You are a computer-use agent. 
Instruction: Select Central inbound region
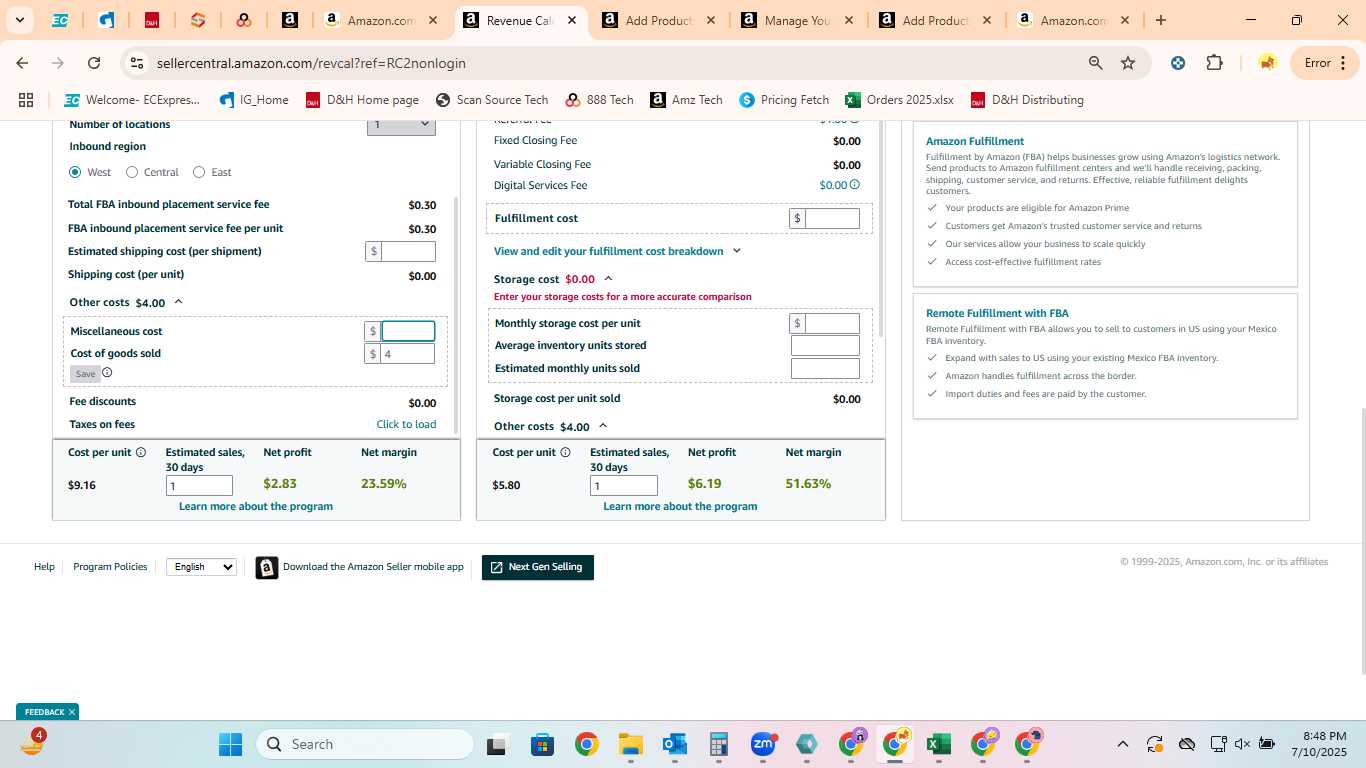(x=131, y=172)
